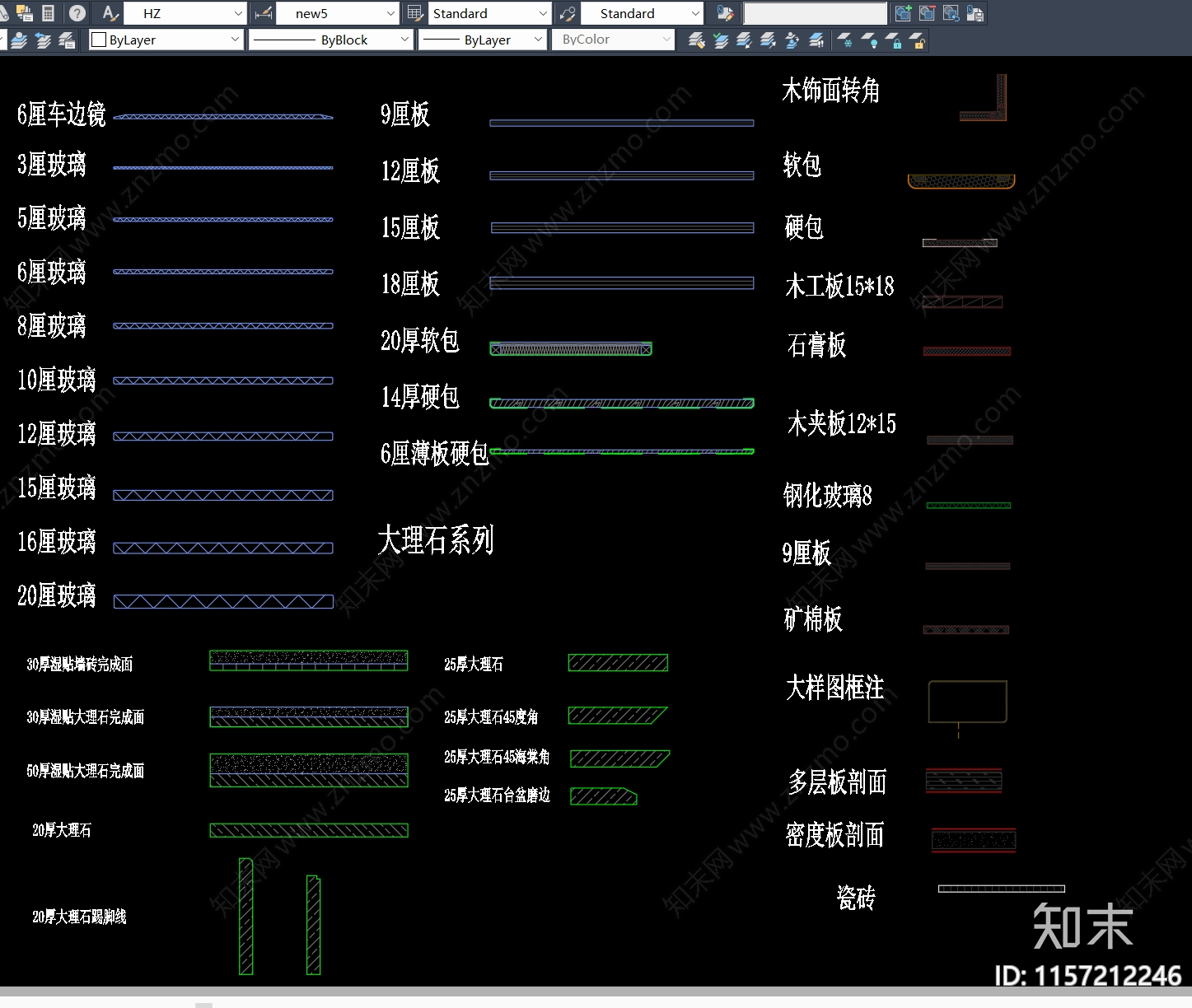Click the group edit icon with arrow
Viewport: 1192px width, 1008px height.
pyautogui.click(x=951, y=13)
